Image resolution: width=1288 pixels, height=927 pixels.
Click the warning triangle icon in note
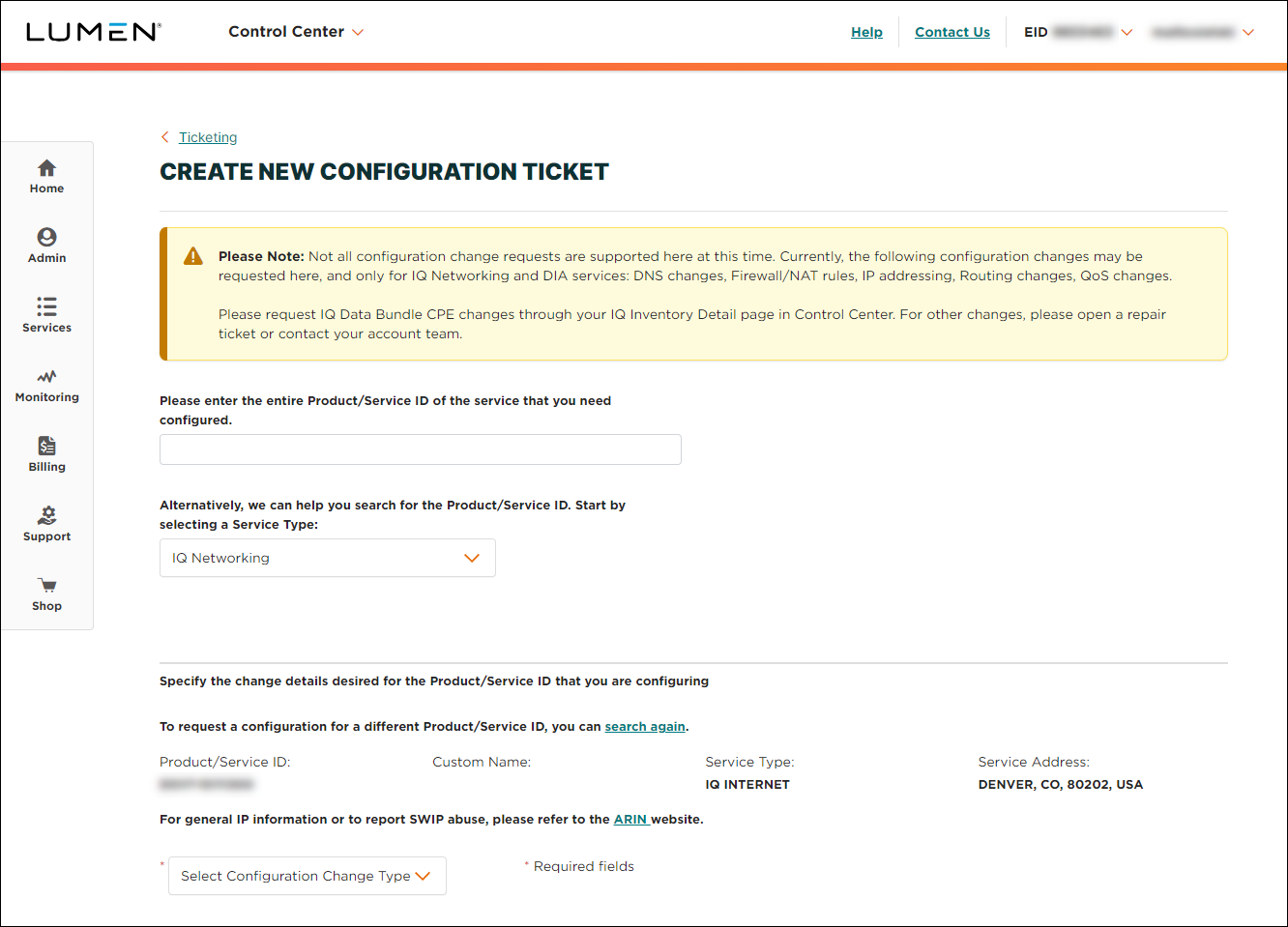point(193,256)
